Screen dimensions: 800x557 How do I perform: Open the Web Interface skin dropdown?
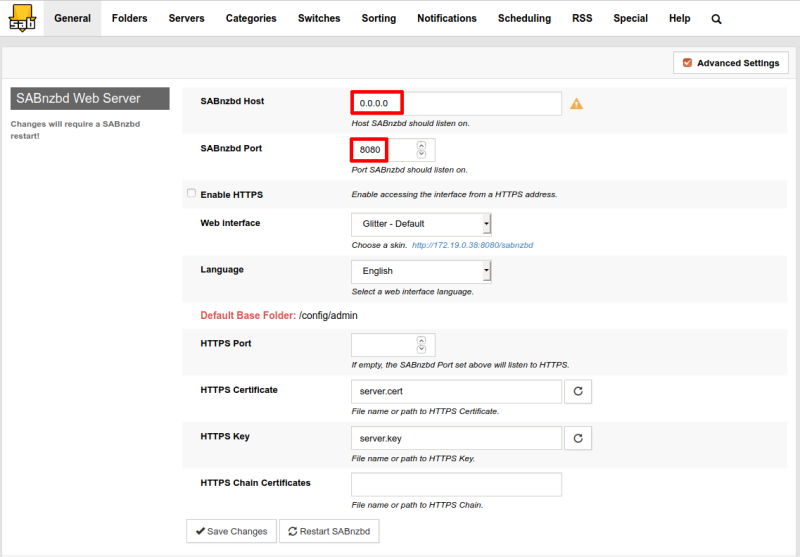click(x=421, y=224)
